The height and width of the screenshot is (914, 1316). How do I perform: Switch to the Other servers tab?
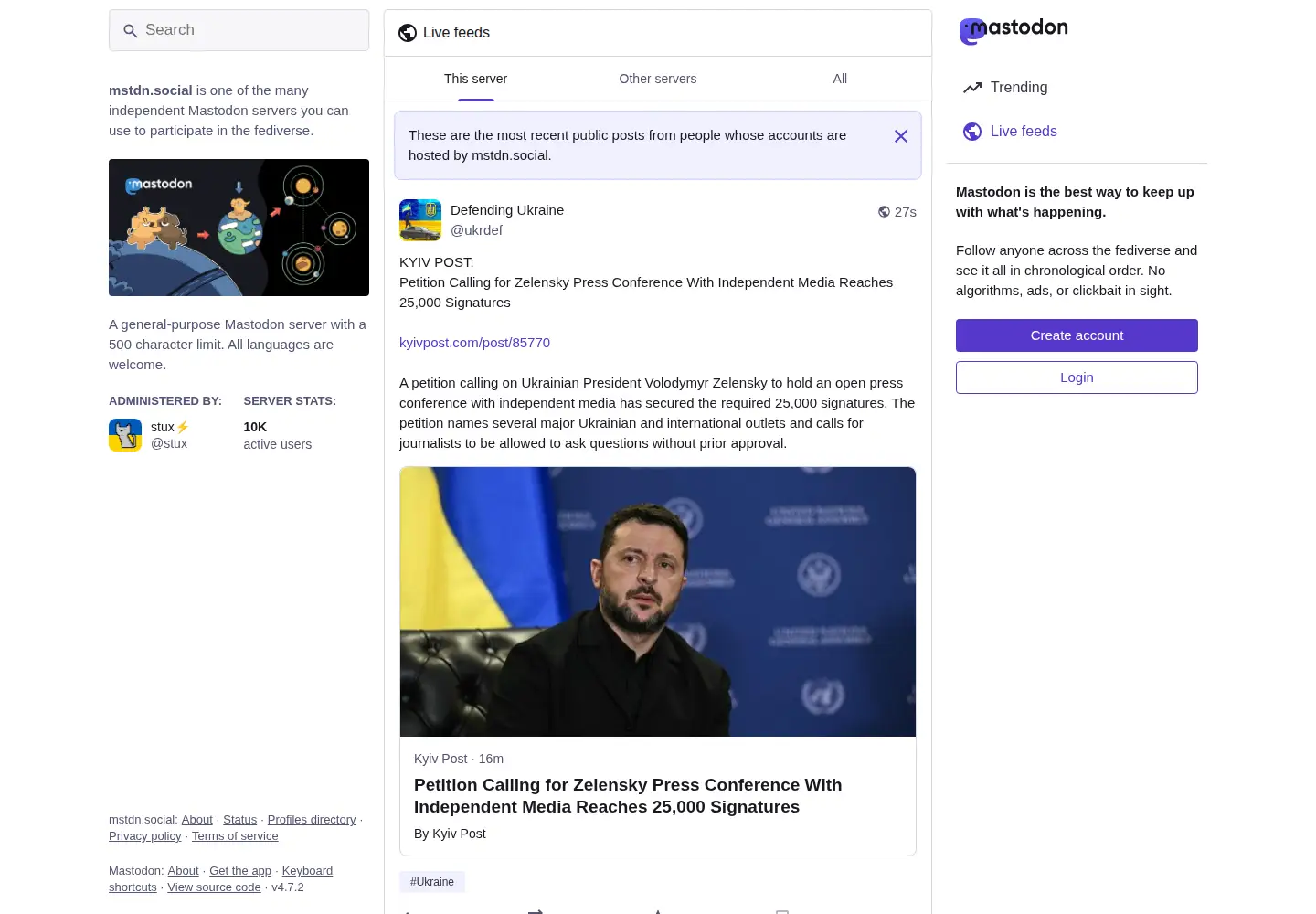[658, 79]
